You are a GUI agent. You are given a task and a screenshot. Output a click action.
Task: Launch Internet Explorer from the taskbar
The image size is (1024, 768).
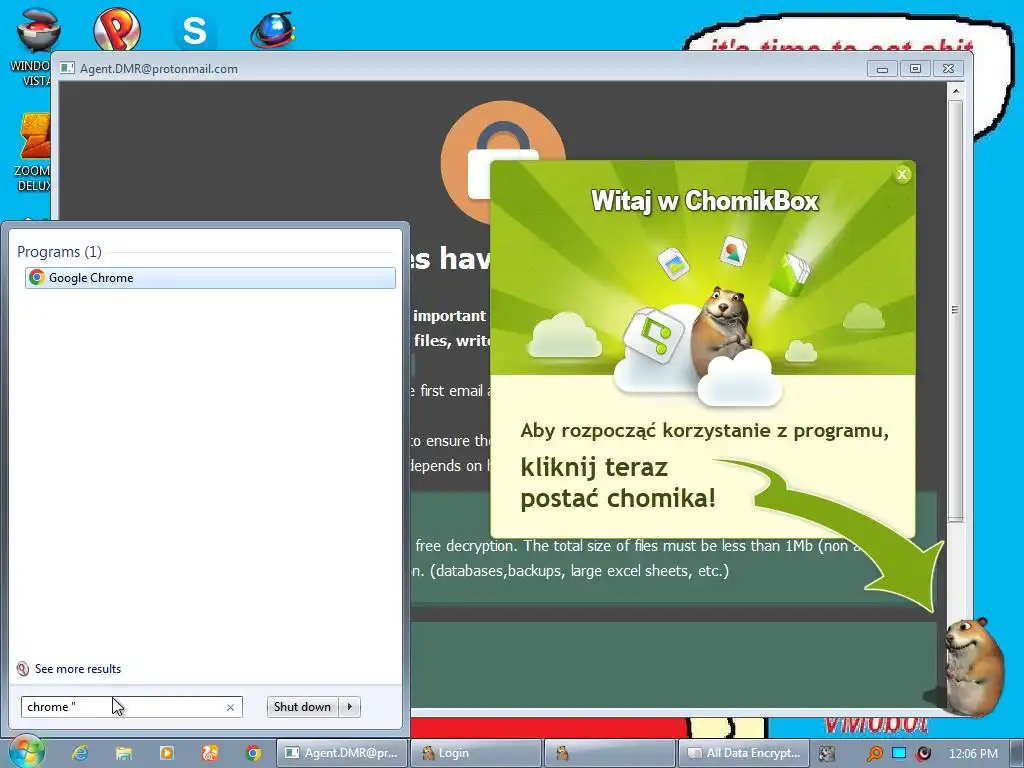point(80,753)
